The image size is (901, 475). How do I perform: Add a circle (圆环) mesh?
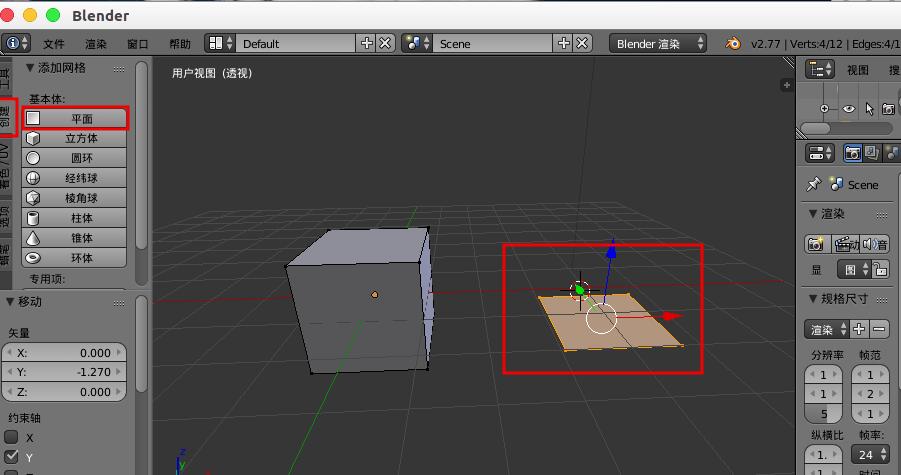point(74,158)
